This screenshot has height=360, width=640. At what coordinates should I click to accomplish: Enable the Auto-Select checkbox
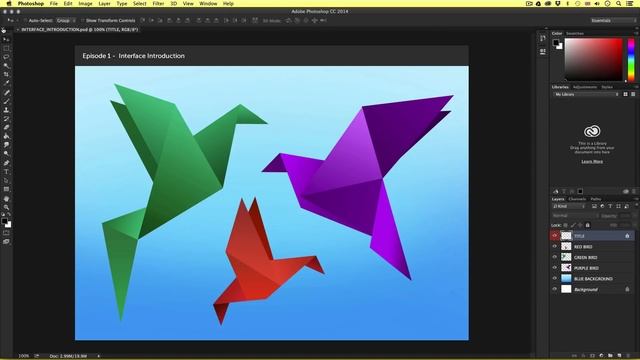pos(25,20)
